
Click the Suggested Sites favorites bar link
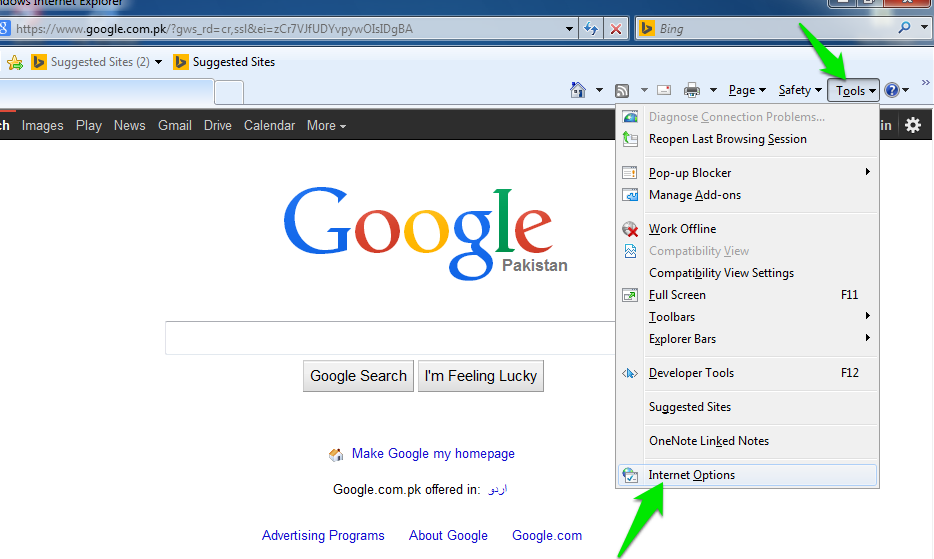(224, 62)
